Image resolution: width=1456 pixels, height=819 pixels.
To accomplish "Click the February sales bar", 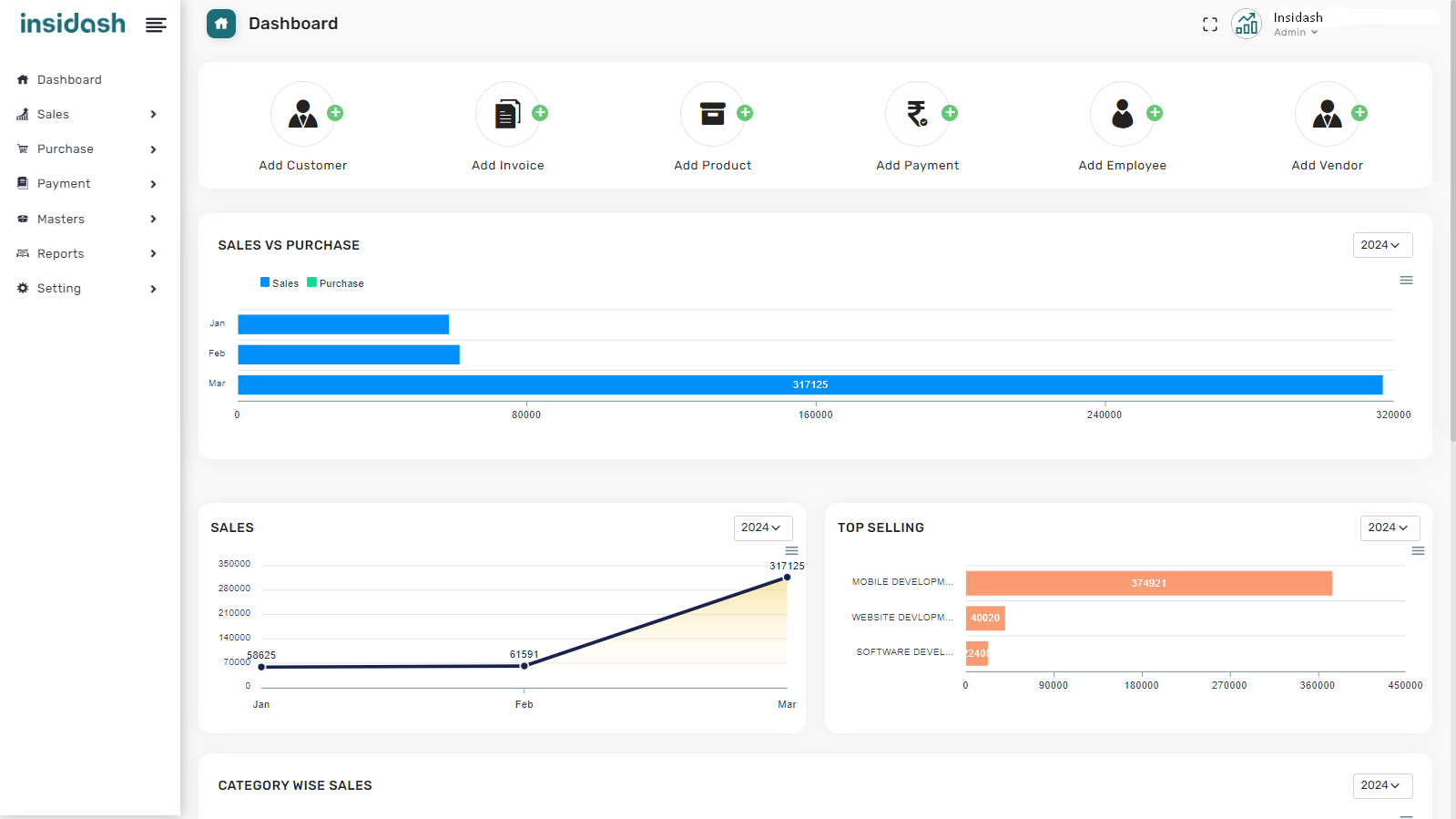I will (349, 354).
